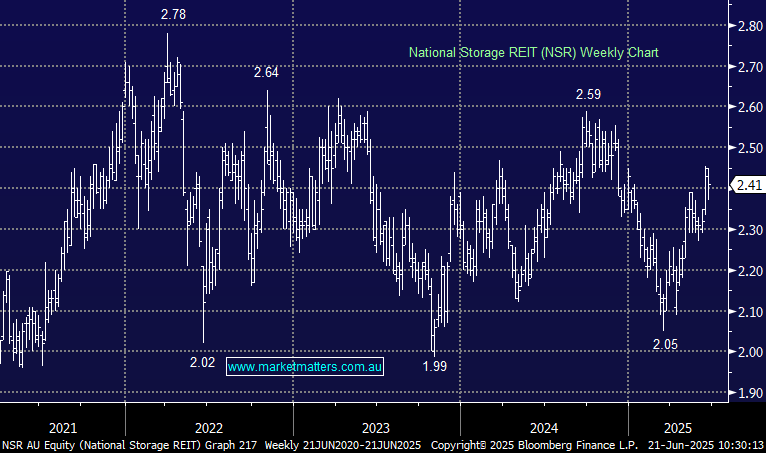766x453 pixels.
Task: Click the 2.10 price axis value
Action: (750, 311)
